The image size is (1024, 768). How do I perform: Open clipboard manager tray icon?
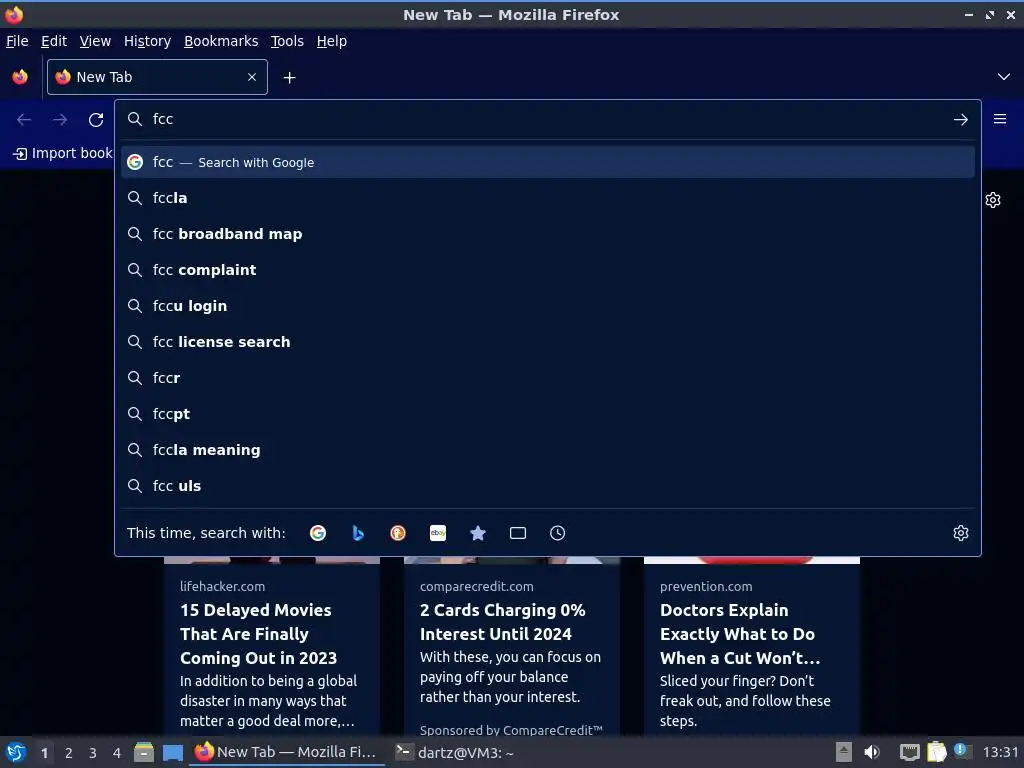(936, 752)
